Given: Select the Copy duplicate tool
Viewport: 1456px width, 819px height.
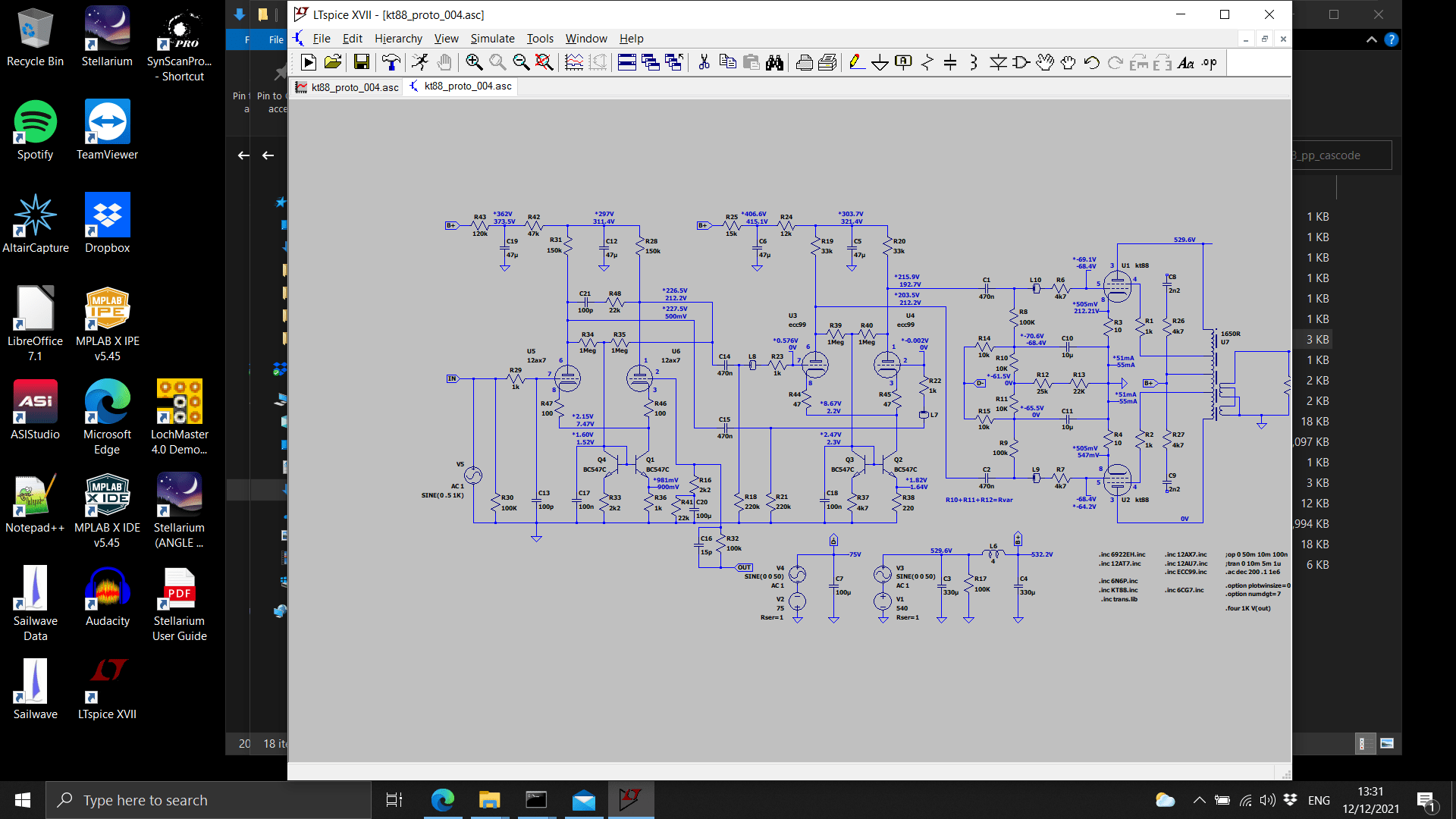Looking at the screenshot, I should pos(727,63).
